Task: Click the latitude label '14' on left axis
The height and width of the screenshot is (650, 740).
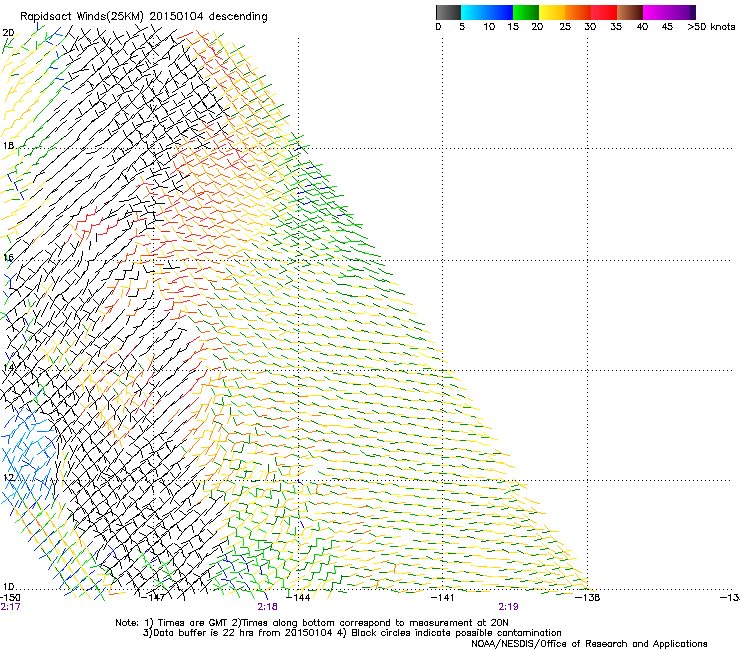Action: click(x=8, y=367)
